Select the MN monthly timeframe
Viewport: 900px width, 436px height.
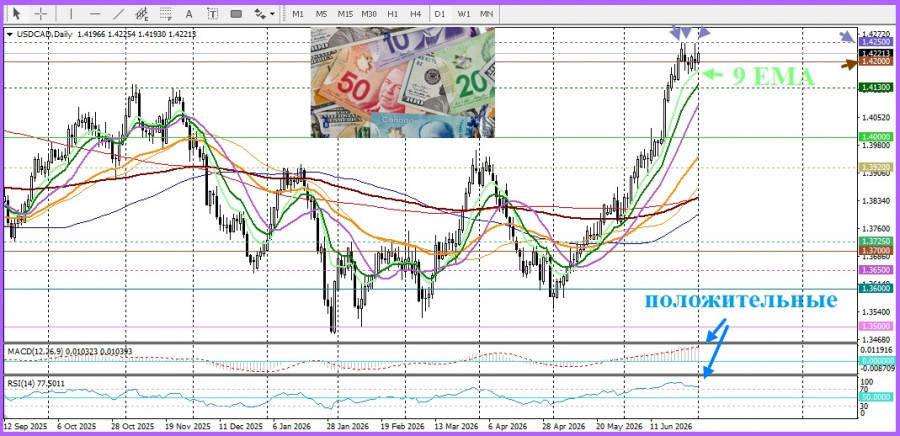pyautogui.click(x=486, y=13)
